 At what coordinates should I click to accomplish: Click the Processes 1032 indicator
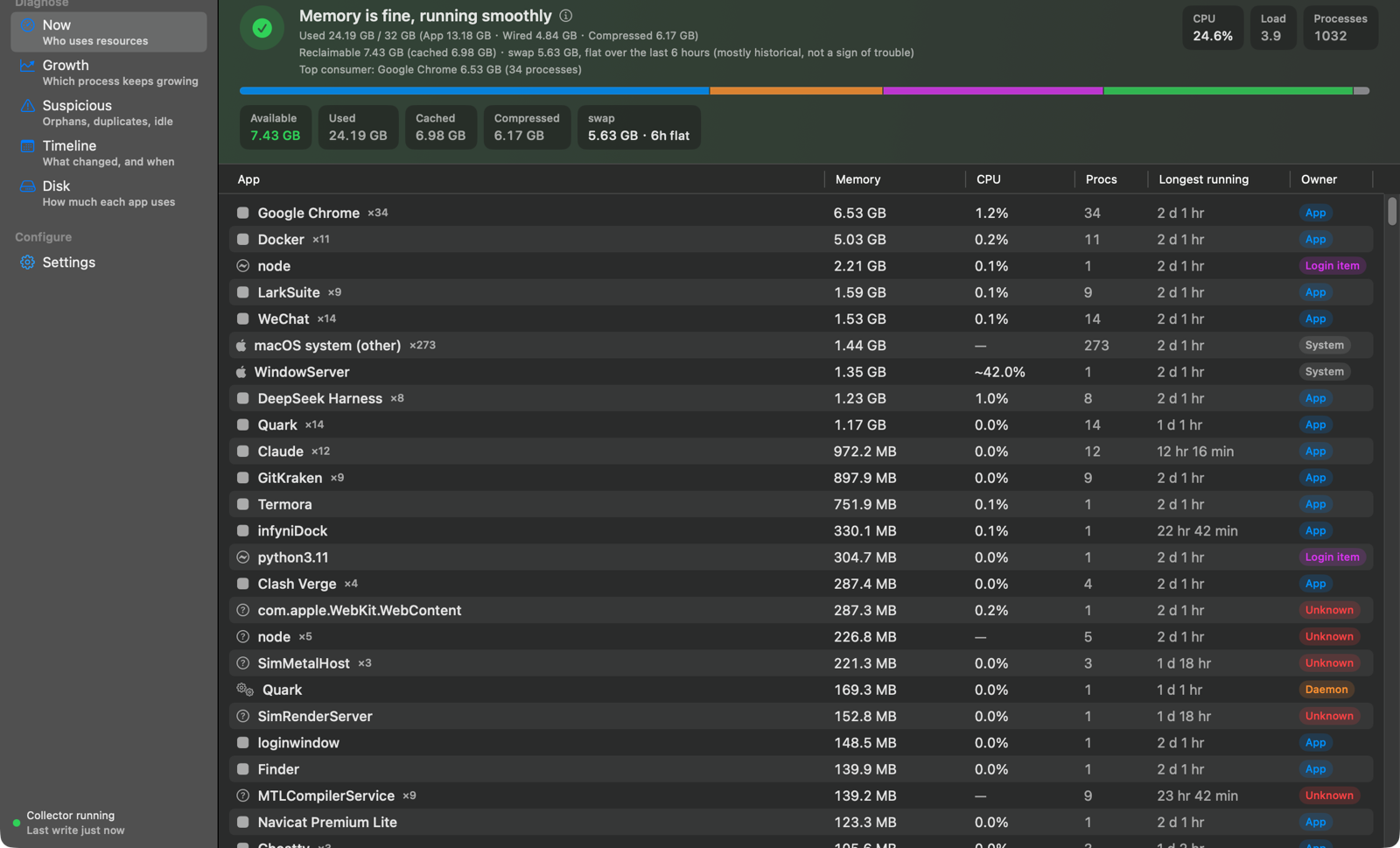(x=1340, y=28)
